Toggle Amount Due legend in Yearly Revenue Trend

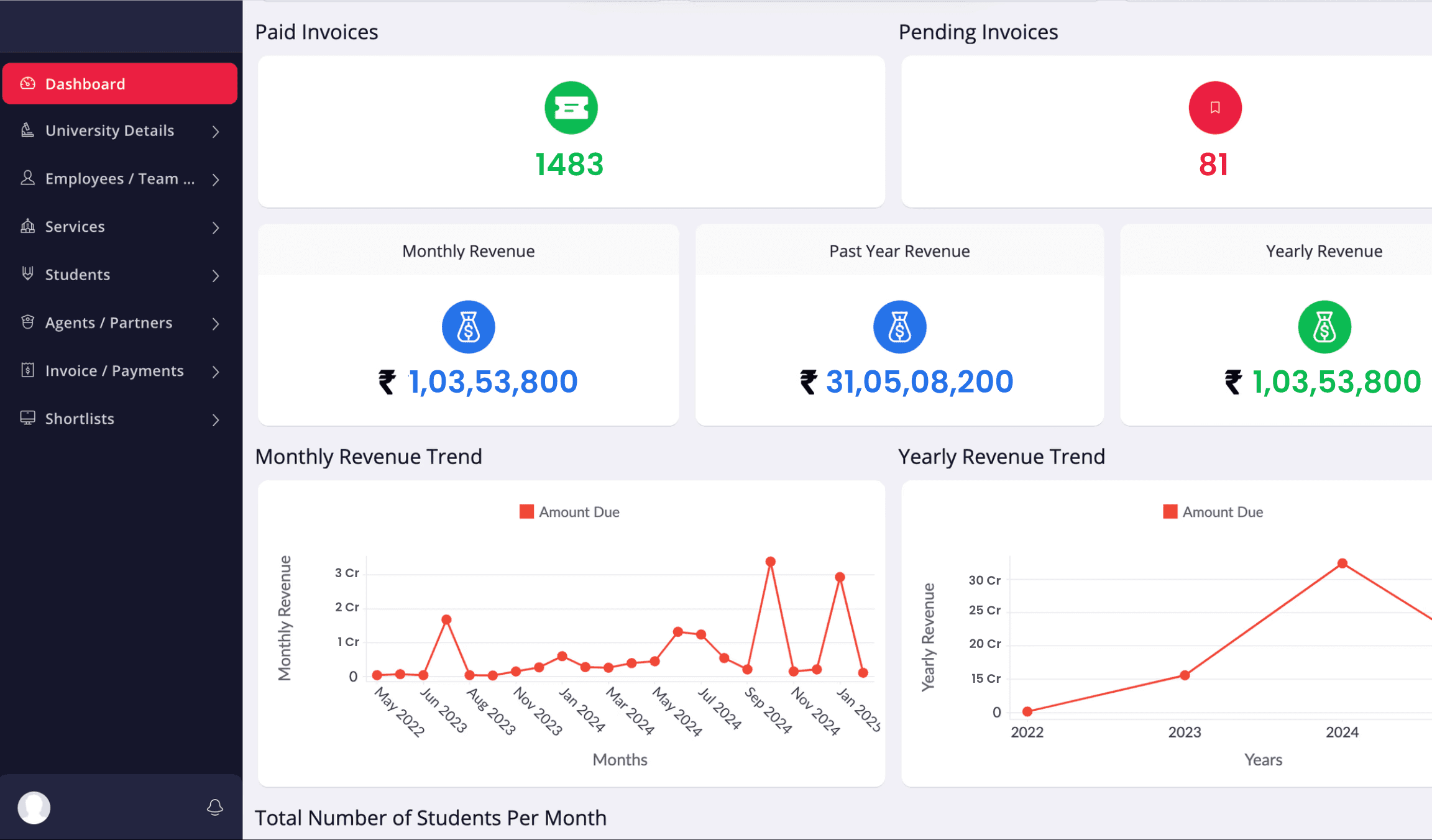pos(1222,512)
